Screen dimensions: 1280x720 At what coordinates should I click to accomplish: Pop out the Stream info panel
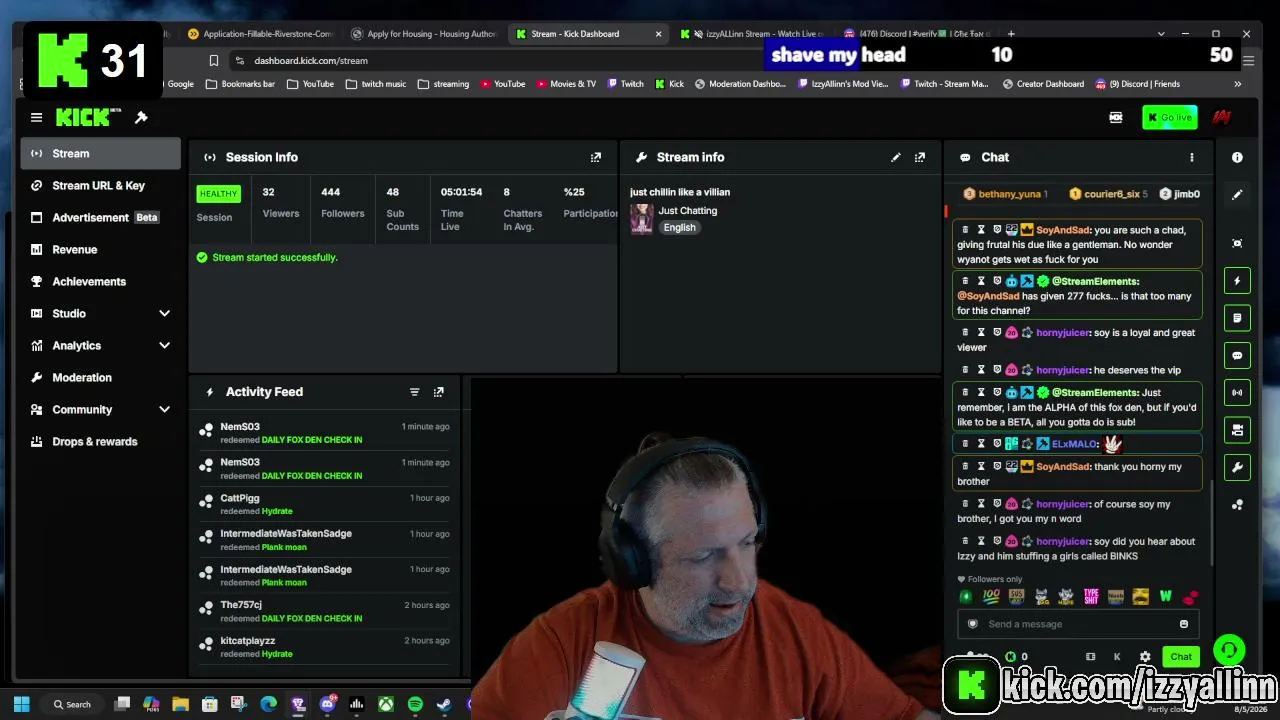(920, 157)
